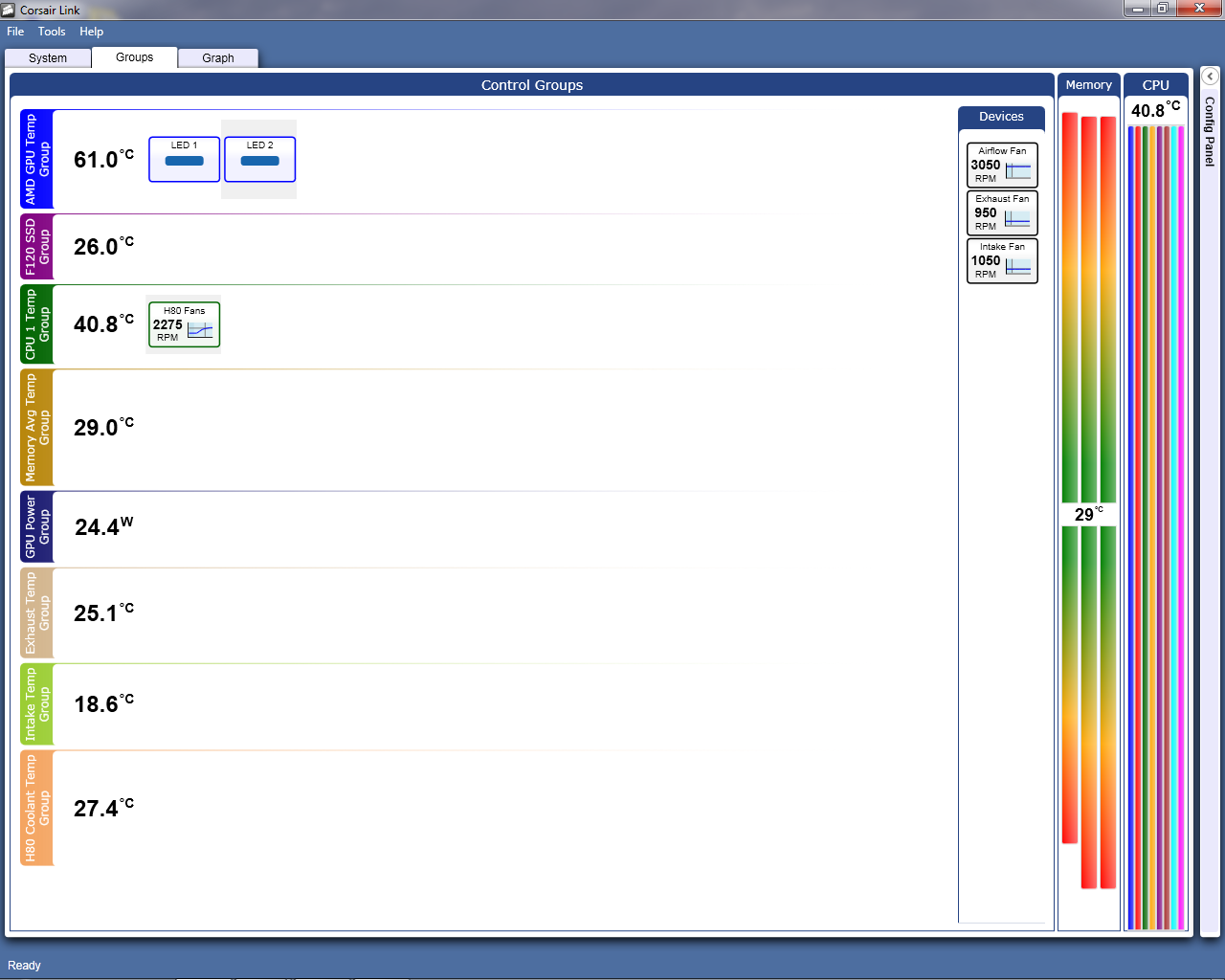Click the F120 SSD Group label
The height and width of the screenshot is (980, 1225).
(x=36, y=247)
